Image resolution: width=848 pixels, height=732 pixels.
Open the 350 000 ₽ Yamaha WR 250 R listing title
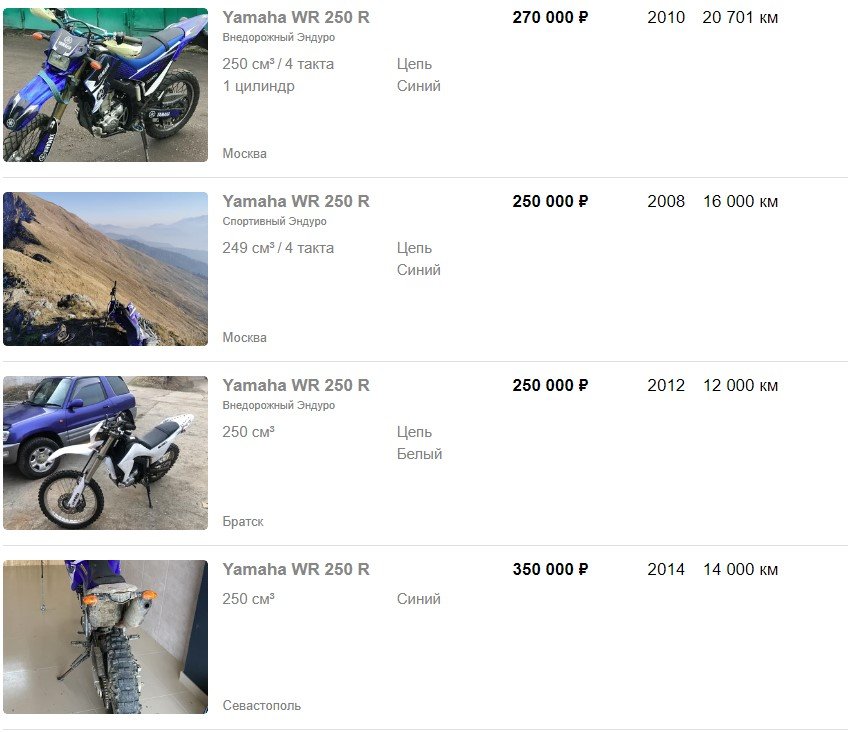coord(296,569)
